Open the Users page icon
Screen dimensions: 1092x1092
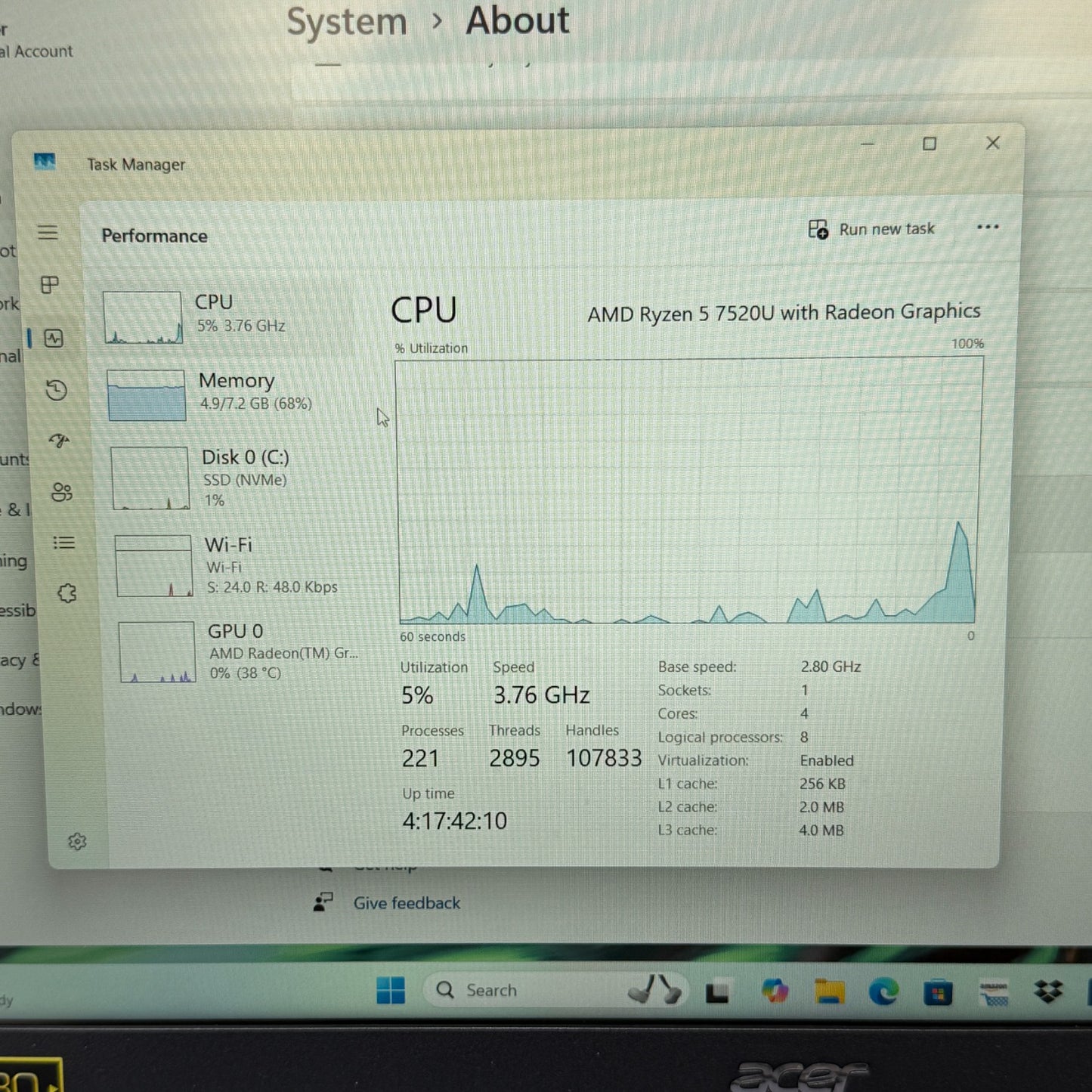[62, 493]
